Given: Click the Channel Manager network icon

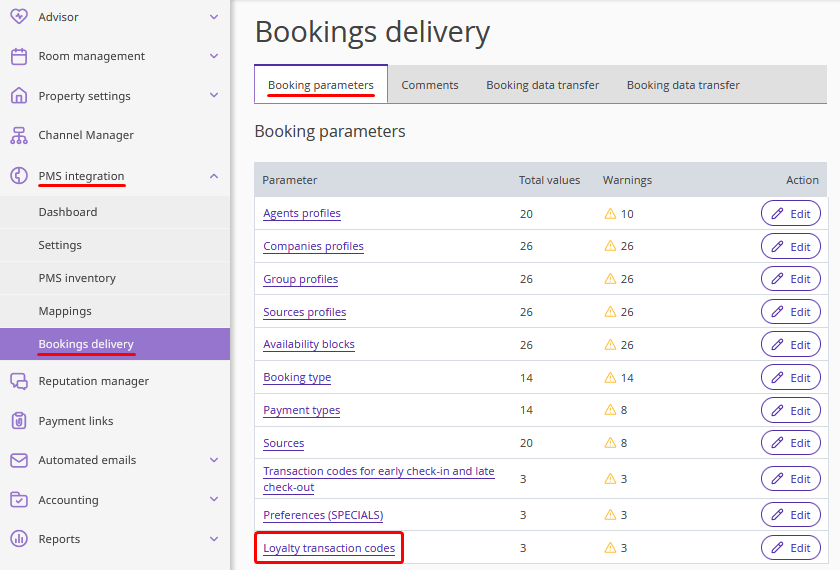Looking at the screenshot, I should pos(19,136).
